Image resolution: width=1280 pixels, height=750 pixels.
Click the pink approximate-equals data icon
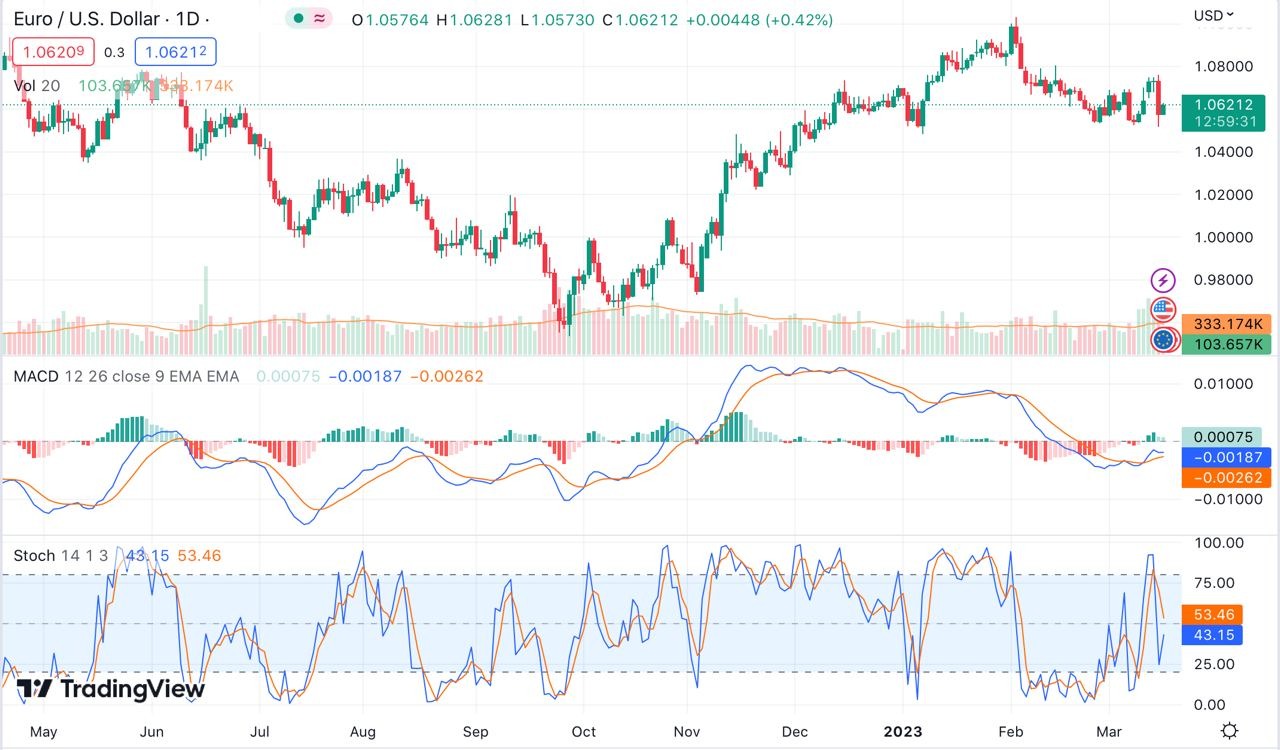click(x=319, y=19)
